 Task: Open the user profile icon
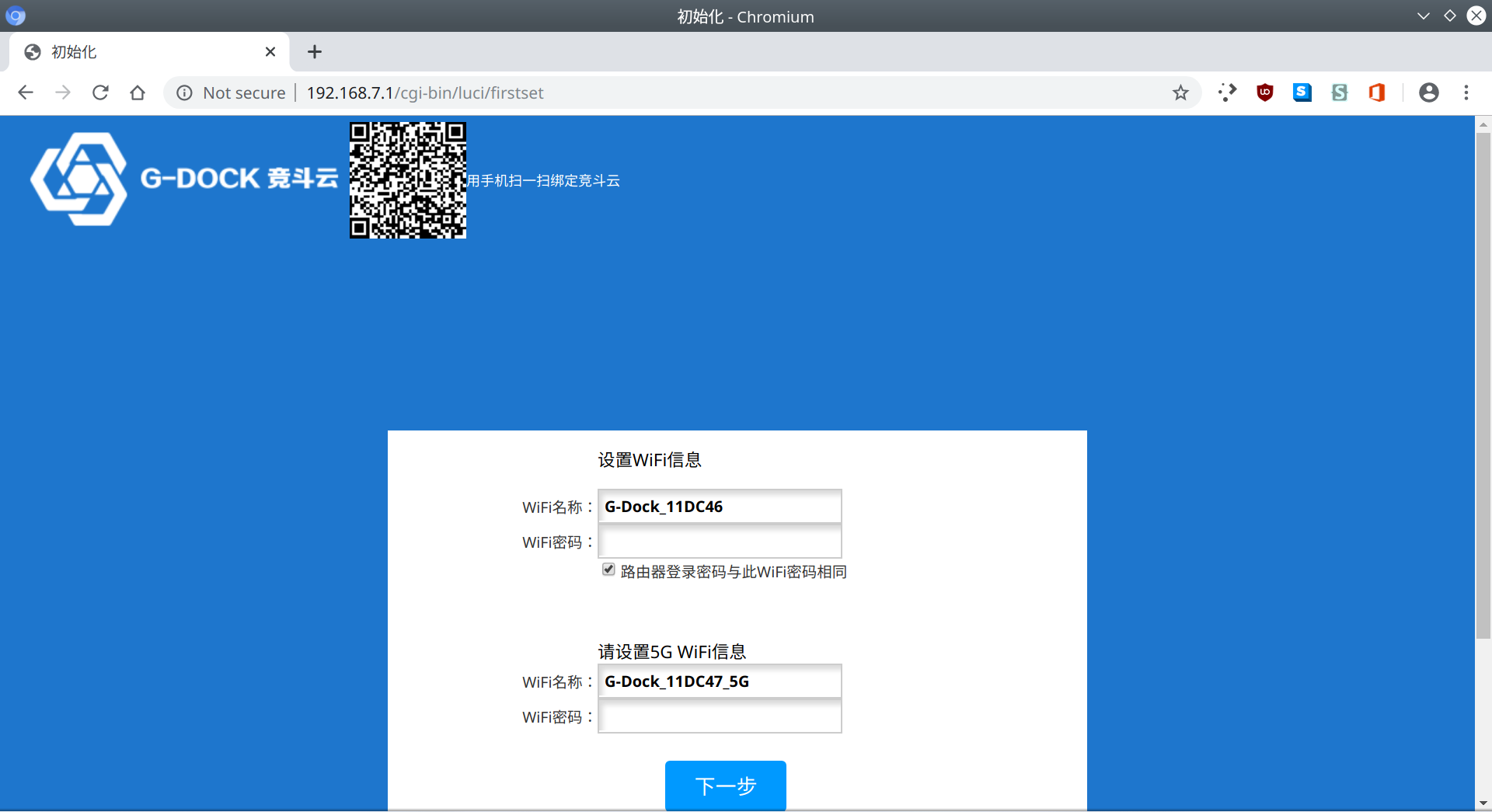1428,92
